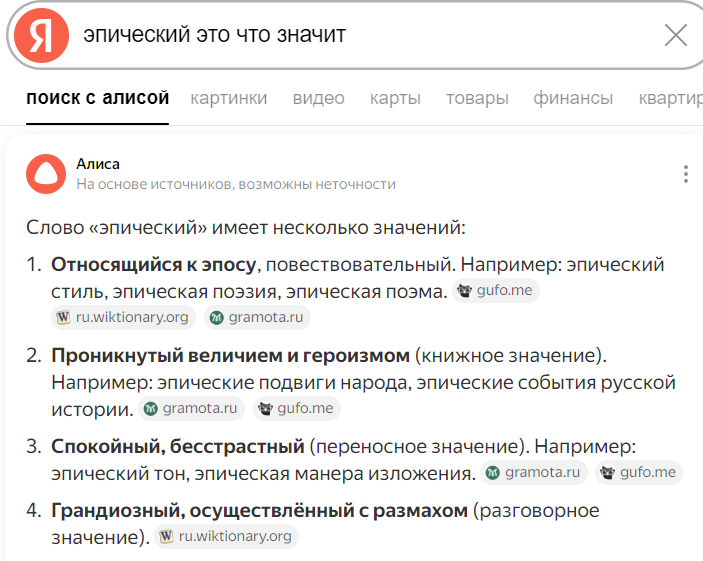
Task: Click the Yandex logo icon
Action: 41,35
